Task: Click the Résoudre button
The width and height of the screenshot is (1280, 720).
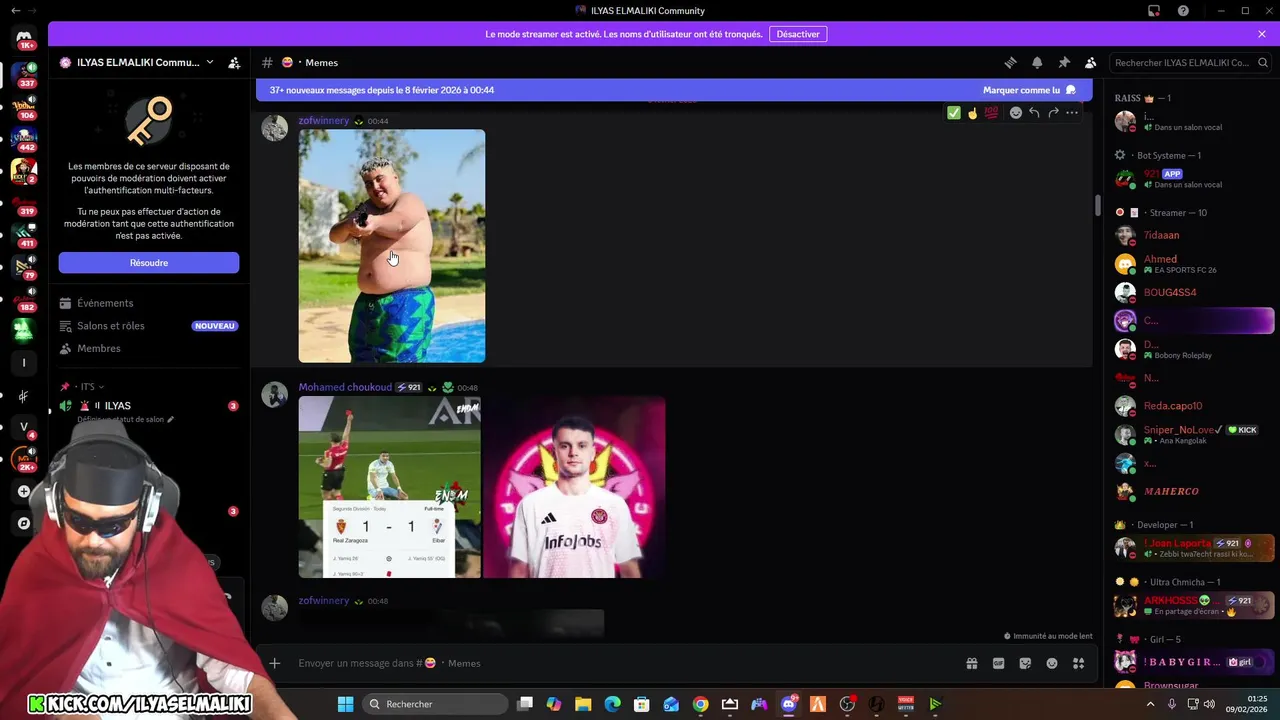Action: [x=149, y=263]
